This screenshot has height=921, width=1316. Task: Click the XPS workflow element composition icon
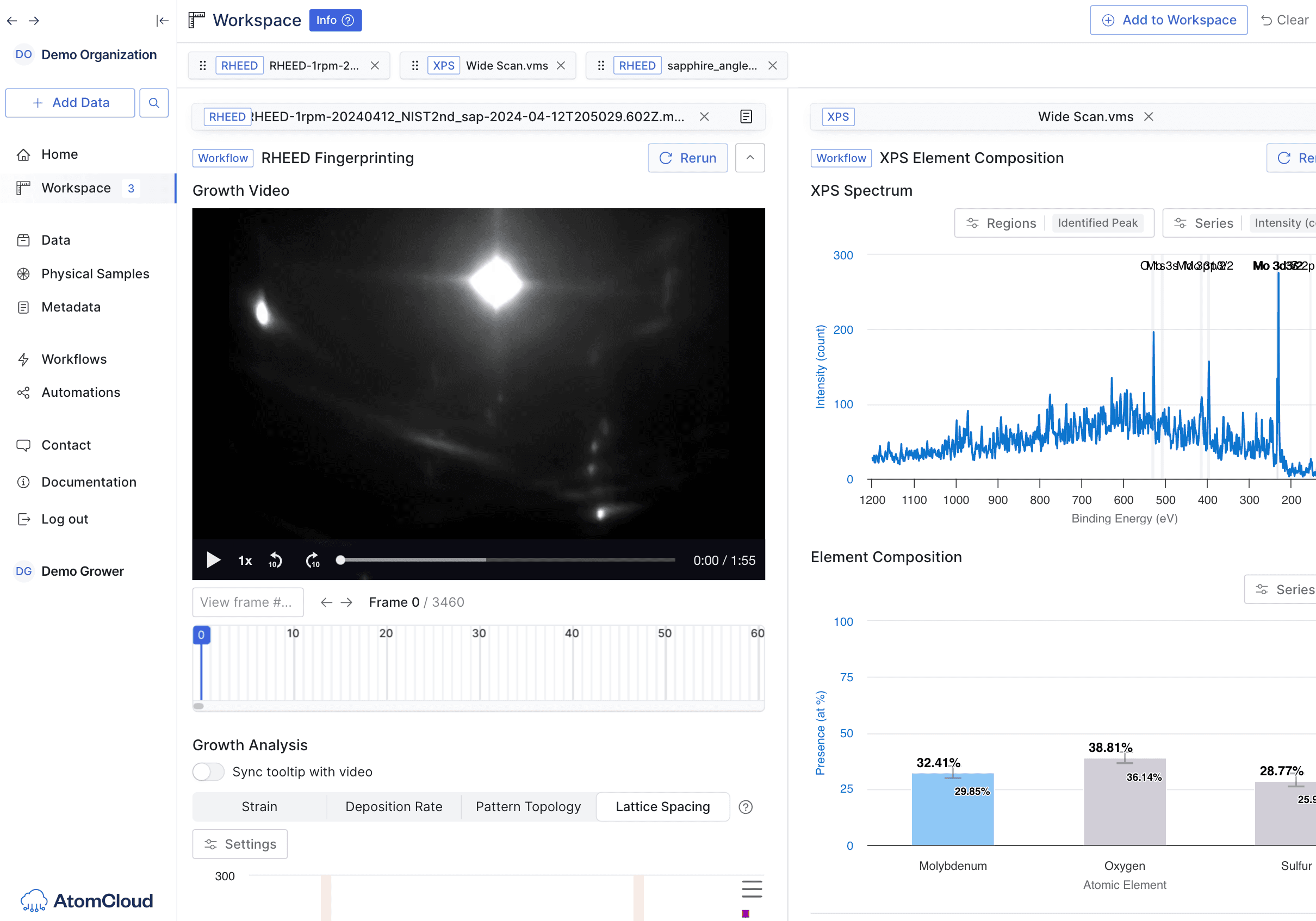click(840, 158)
